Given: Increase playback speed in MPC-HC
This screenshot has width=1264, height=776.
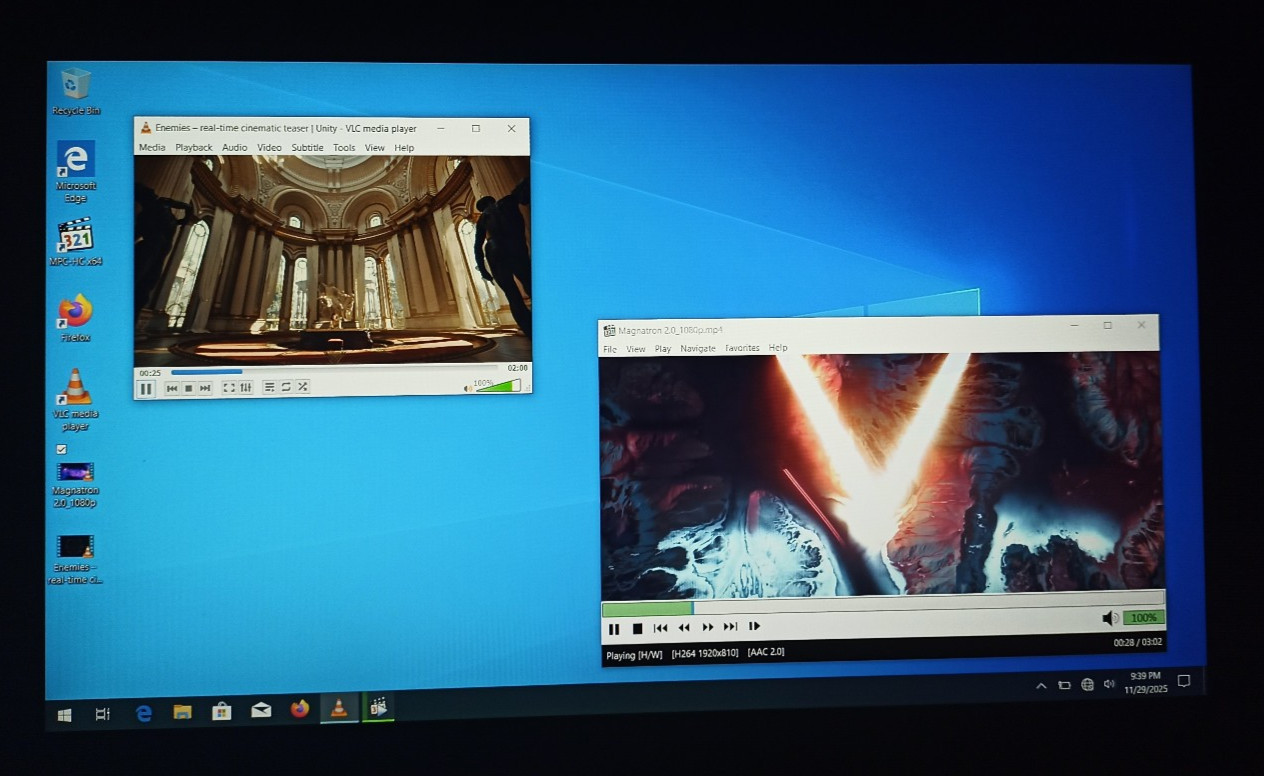Looking at the screenshot, I should click(708, 627).
